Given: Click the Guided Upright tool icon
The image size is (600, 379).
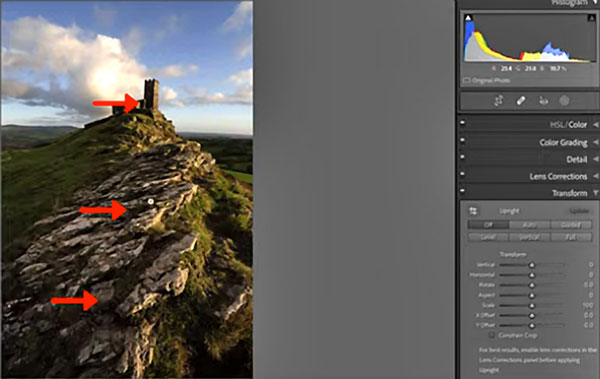Looking at the screenshot, I should [473, 211].
